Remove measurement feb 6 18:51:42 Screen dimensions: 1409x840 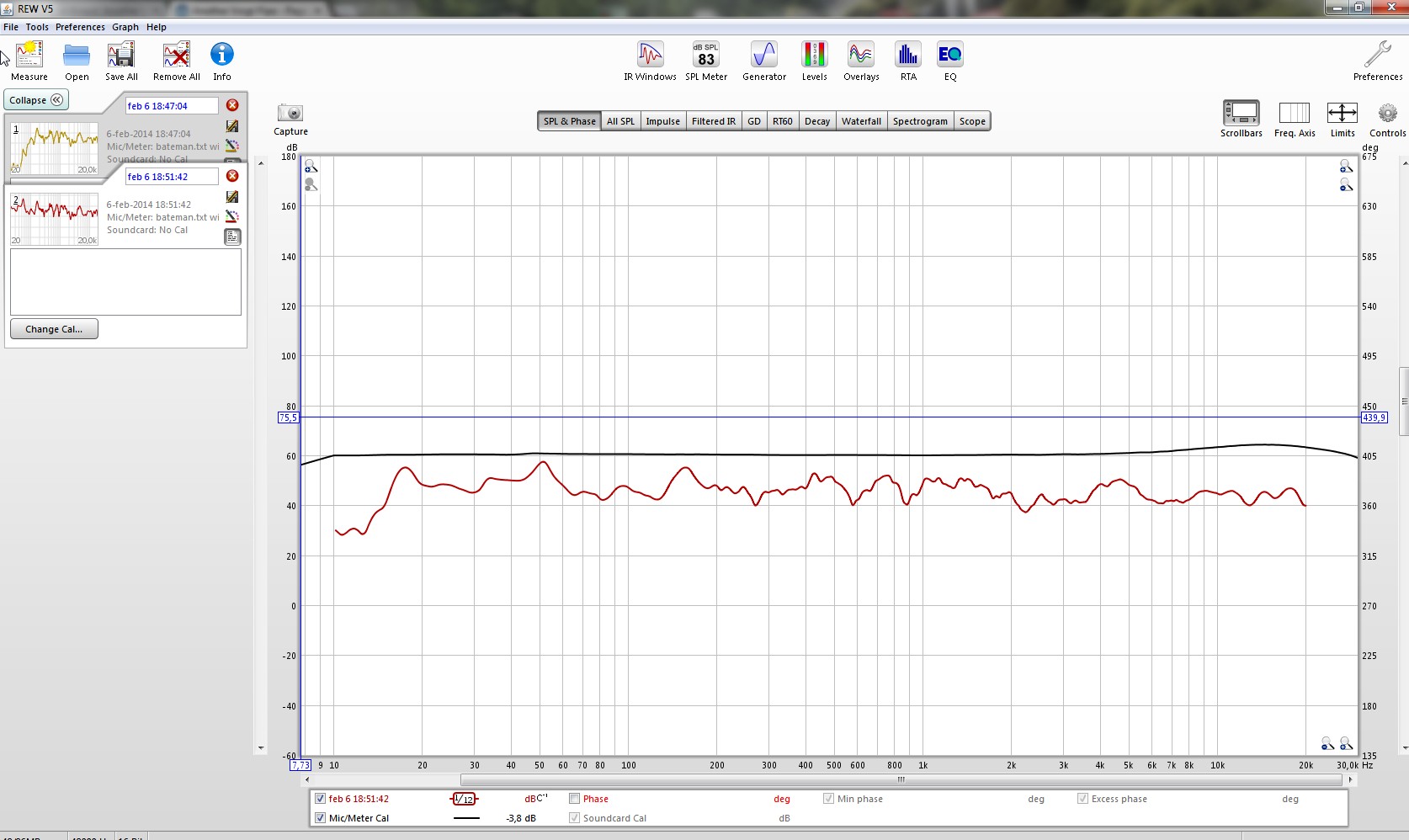[x=232, y=176]
